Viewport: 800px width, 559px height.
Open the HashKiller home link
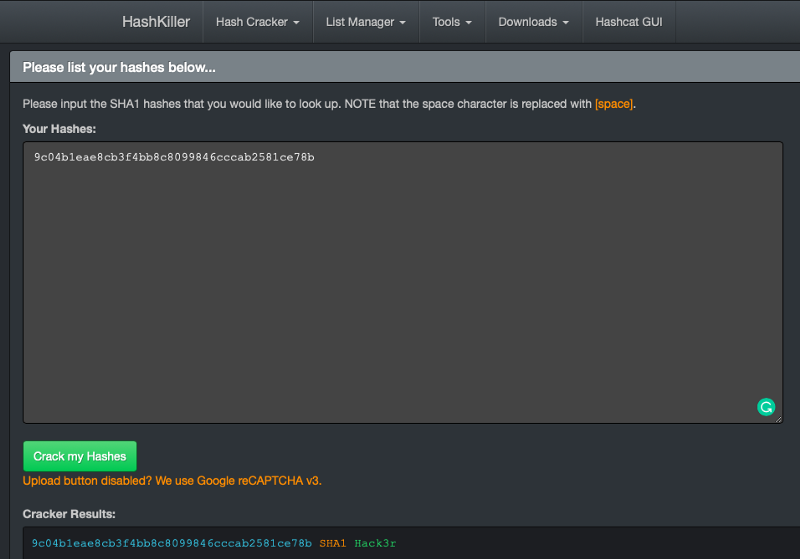tap(156, 22)
